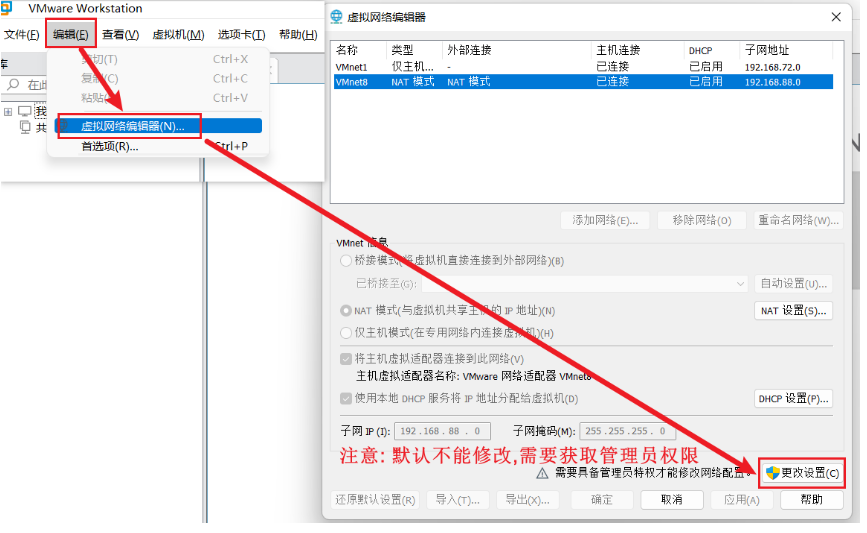Click subnet address 192.168.88.0 cell

tap(772, 82)
